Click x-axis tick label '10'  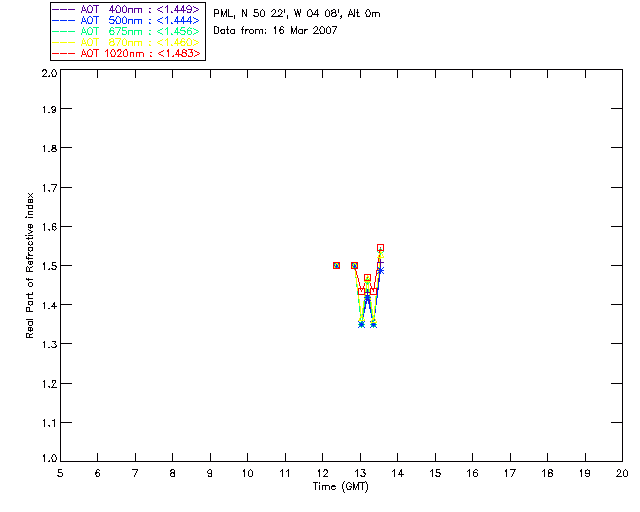[x=247, y=473]
